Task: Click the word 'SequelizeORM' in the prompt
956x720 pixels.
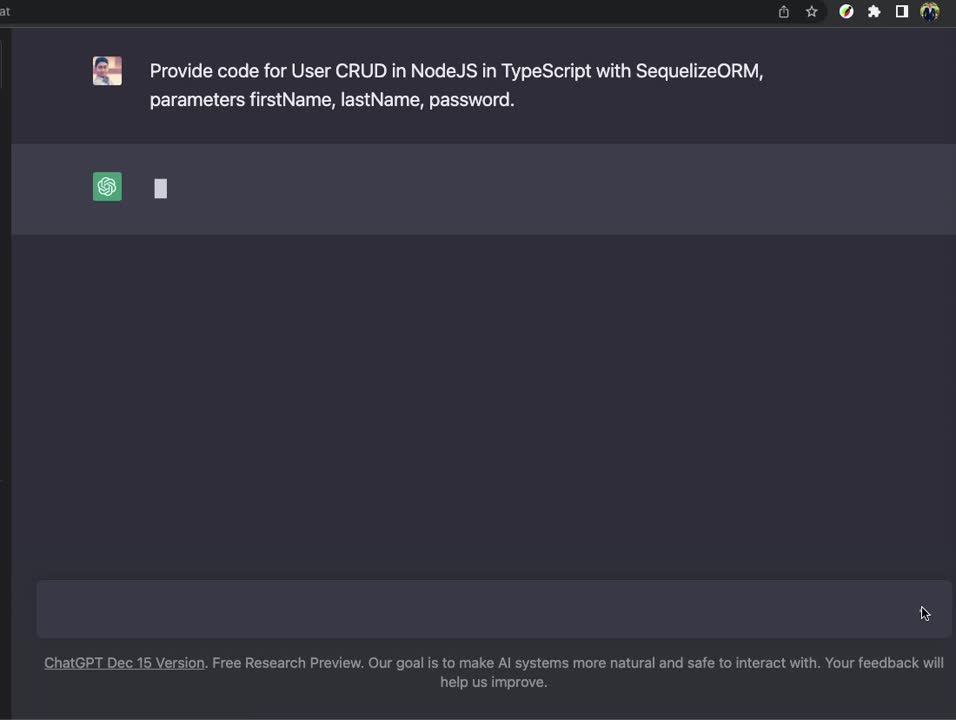Action: tap(699, 71)
